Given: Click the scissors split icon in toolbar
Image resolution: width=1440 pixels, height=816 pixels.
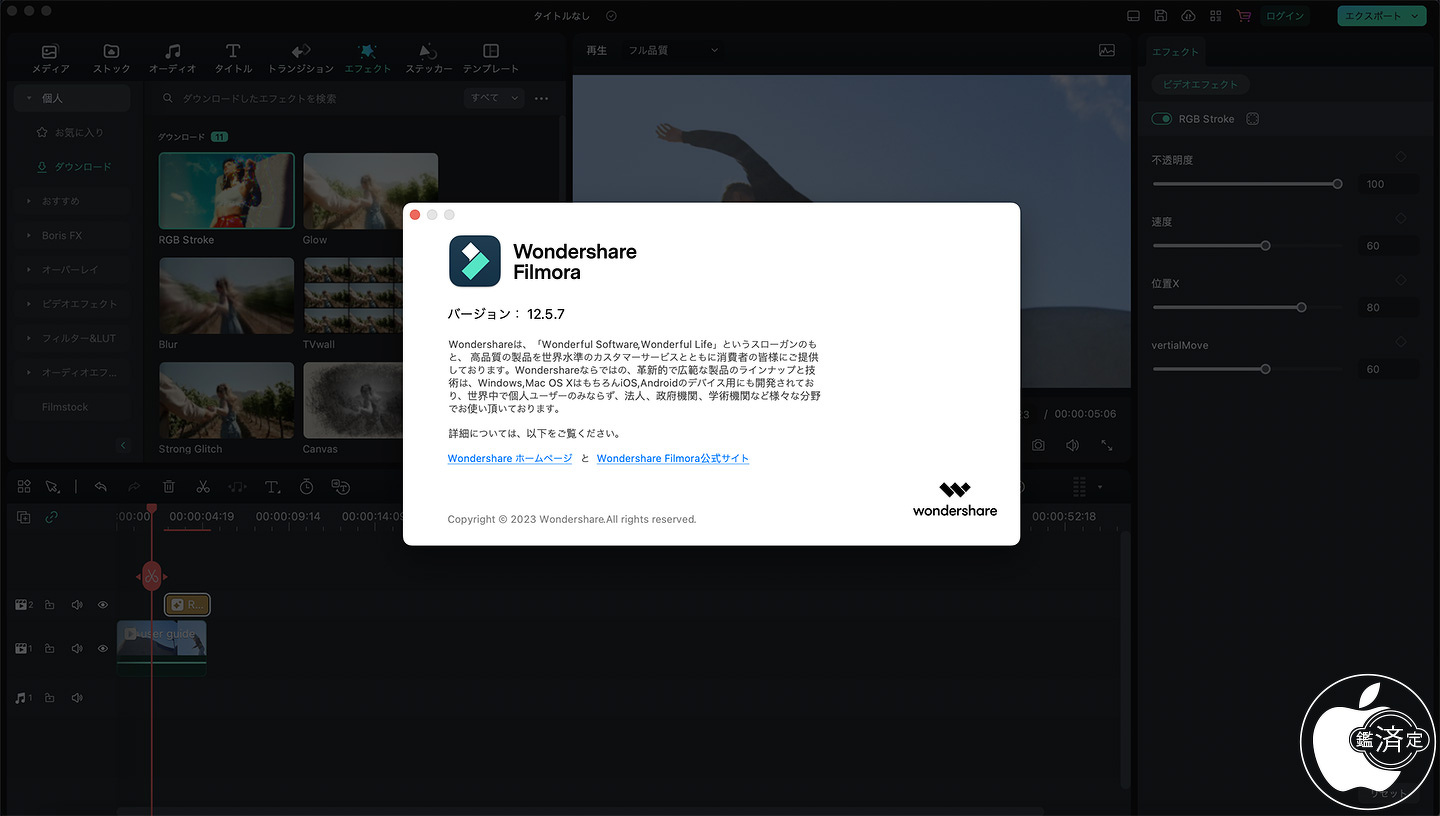Looking at the screenshot, I should click(x=203, y=487).
